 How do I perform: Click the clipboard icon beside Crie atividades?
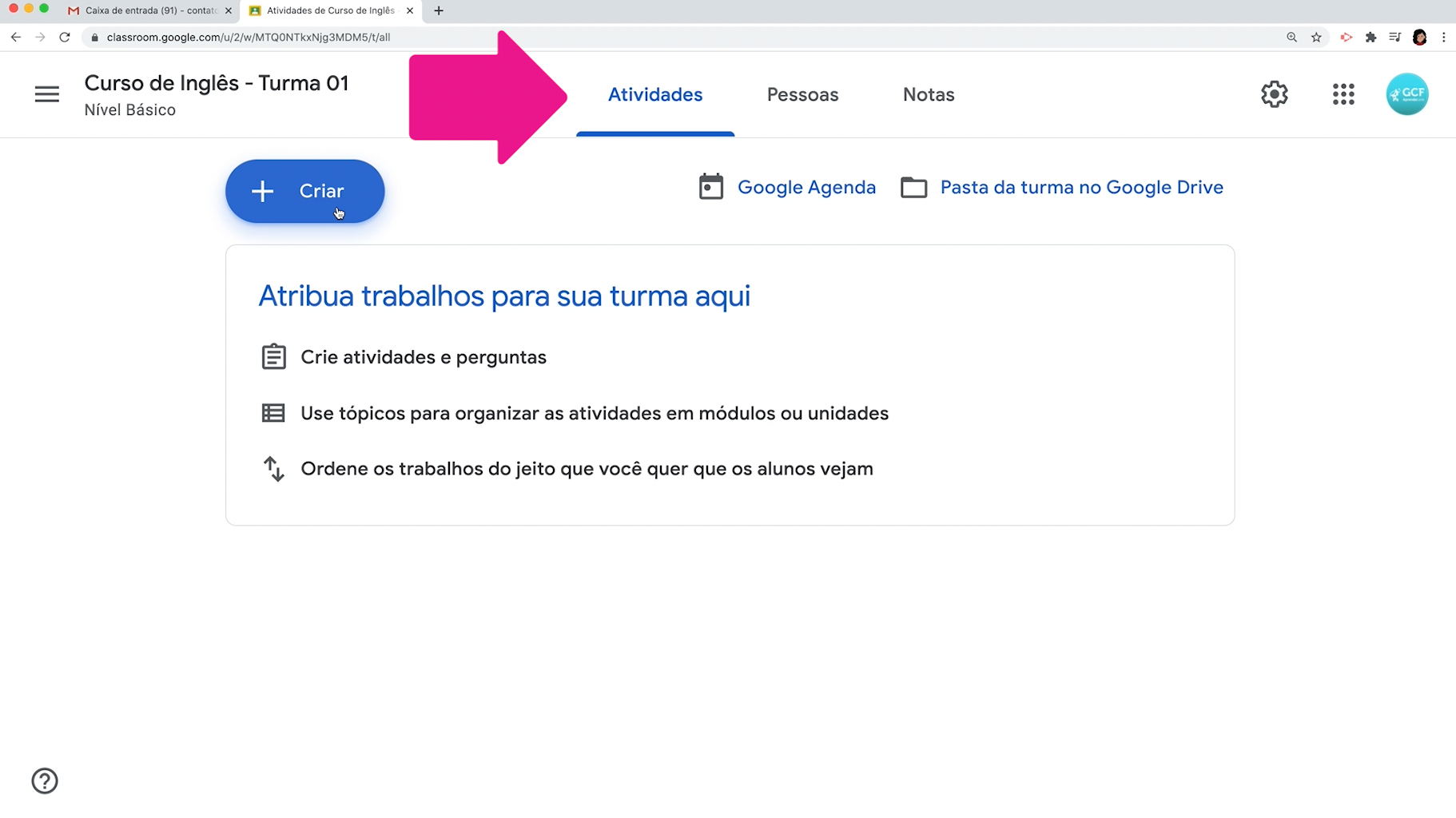(273, 356)
